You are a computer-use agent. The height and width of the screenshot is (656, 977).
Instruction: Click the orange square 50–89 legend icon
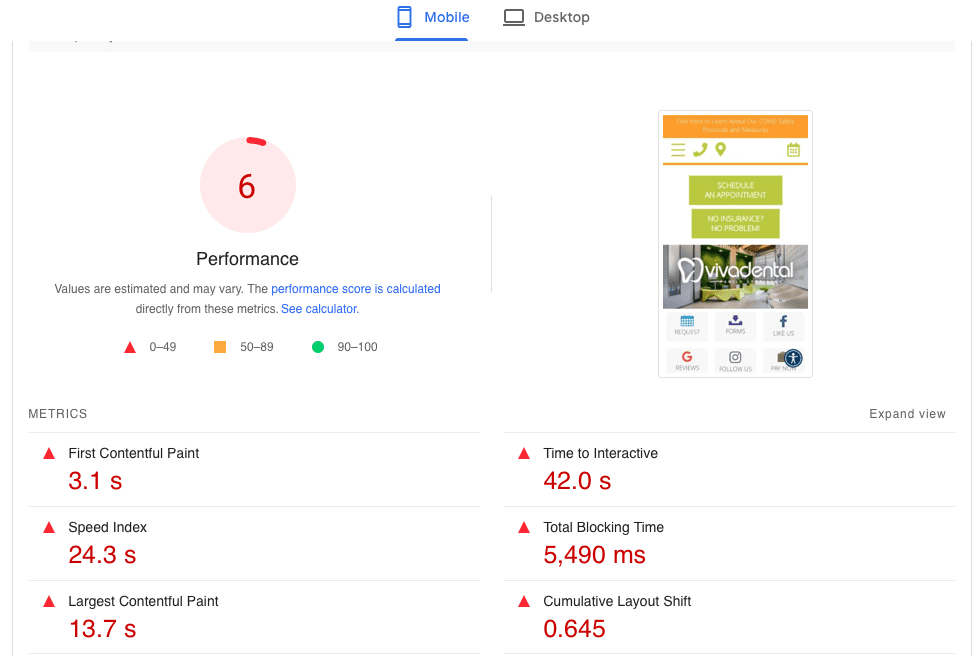click(x=220, y=347)
